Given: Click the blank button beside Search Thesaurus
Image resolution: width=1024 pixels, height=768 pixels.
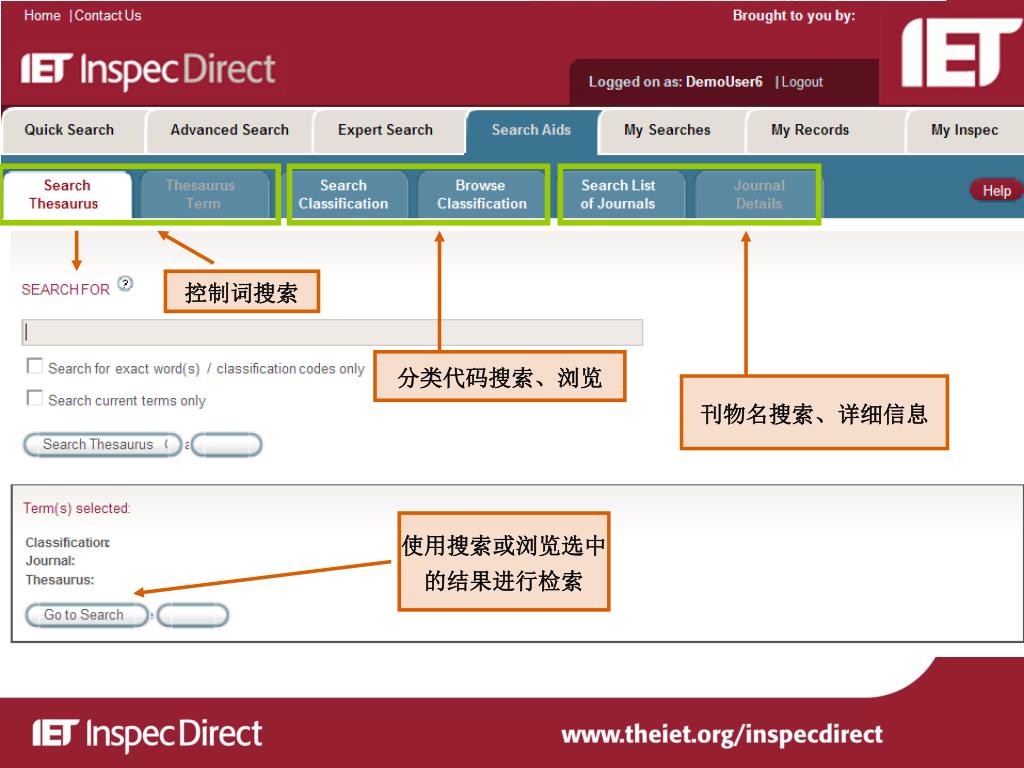Looking at the screenshot, I should point(227,445).
